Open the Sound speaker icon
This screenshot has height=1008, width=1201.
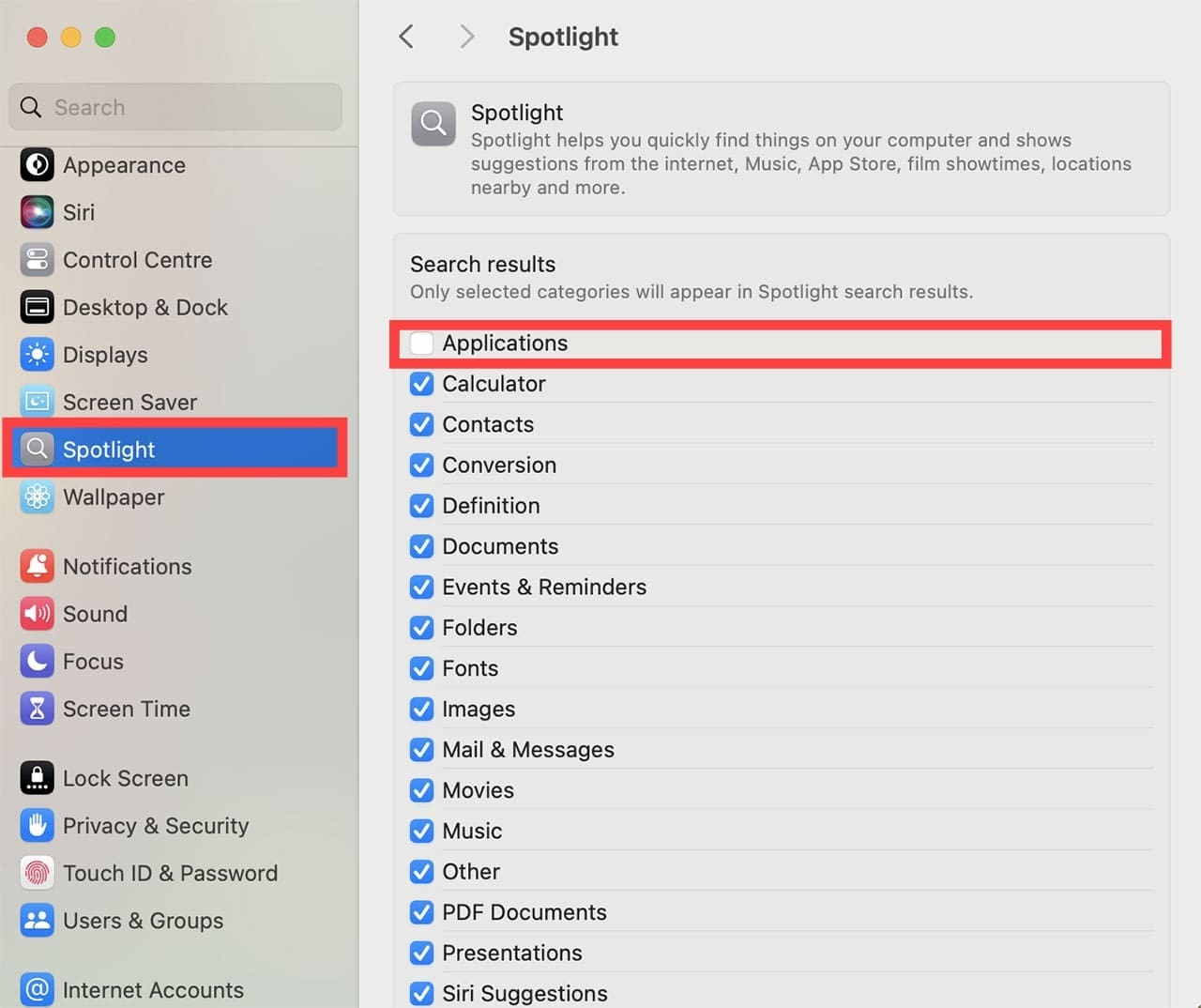point(38,614)
